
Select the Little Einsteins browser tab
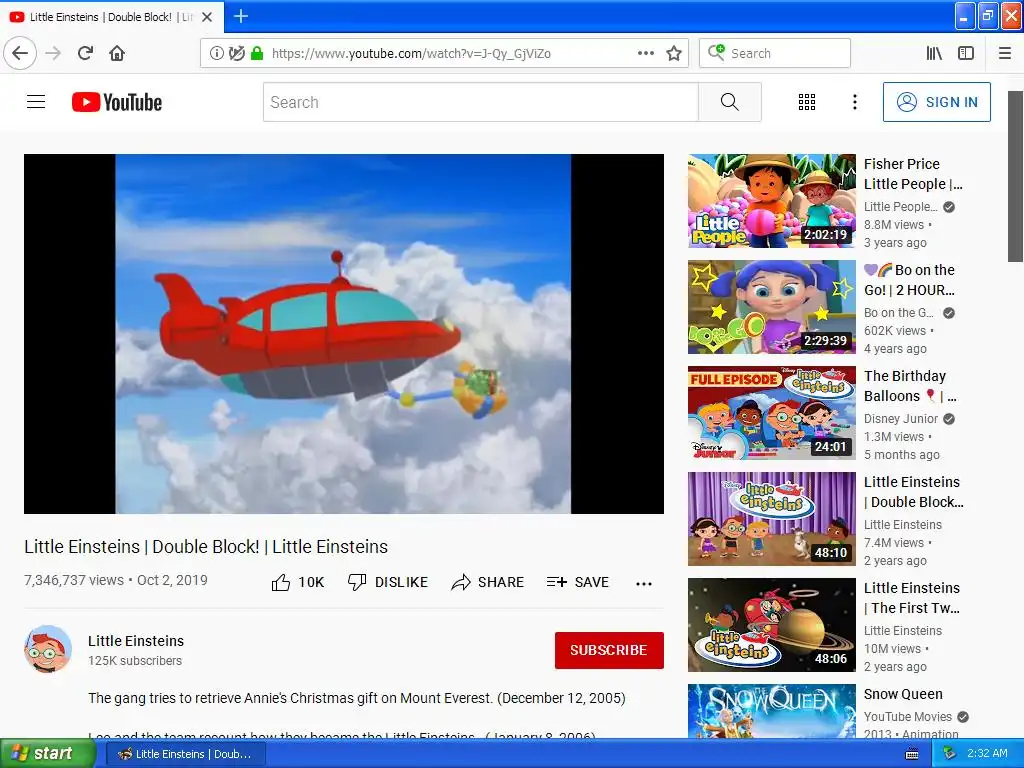pos(112,17)
